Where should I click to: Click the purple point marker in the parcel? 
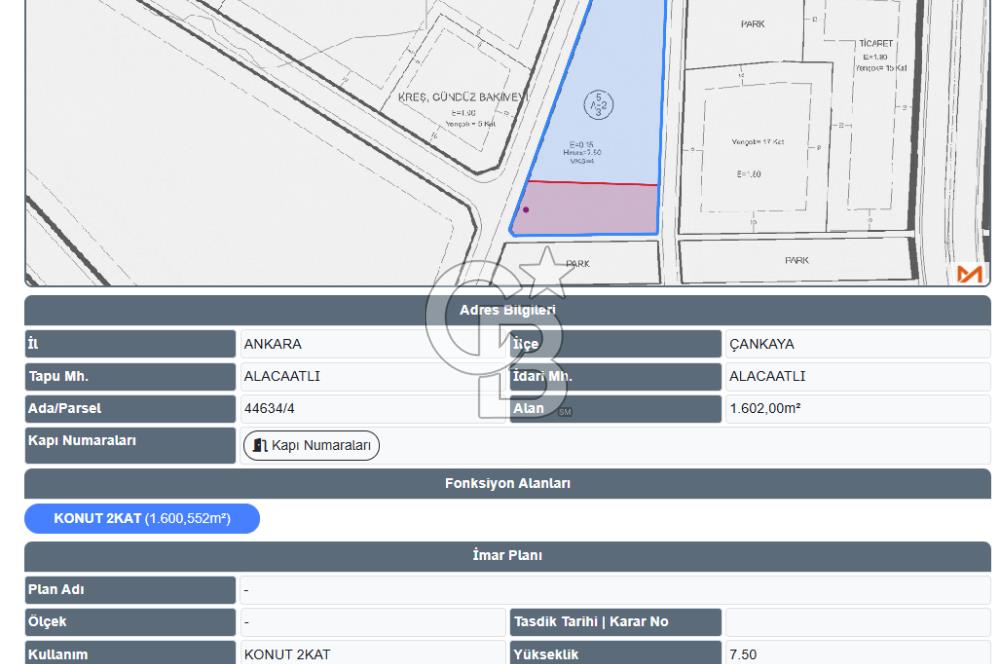(x=526, y=210)
